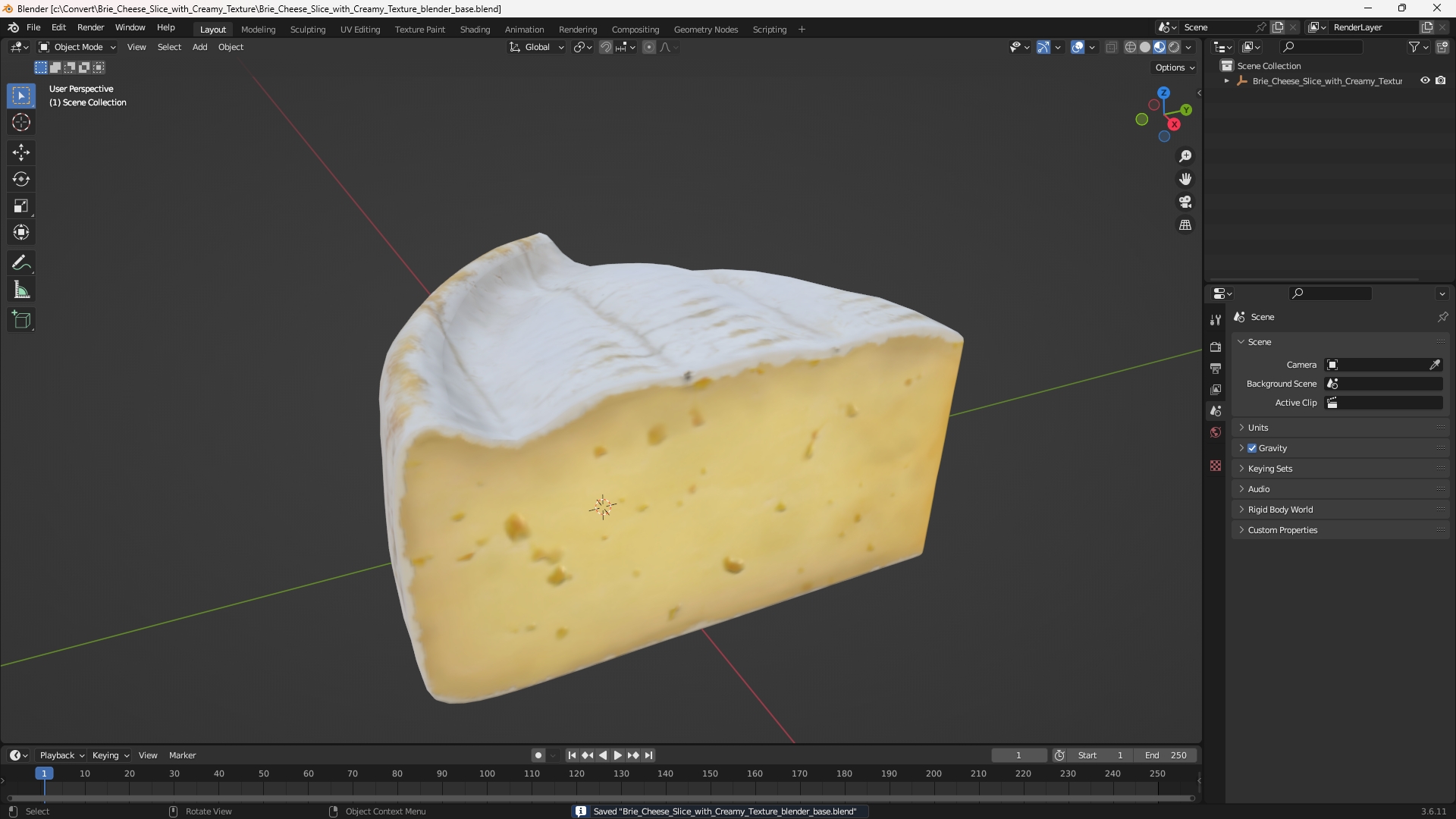This screenshot has height=819, width=1456.
Task: Open the File menu
Action: coord(33,27)
